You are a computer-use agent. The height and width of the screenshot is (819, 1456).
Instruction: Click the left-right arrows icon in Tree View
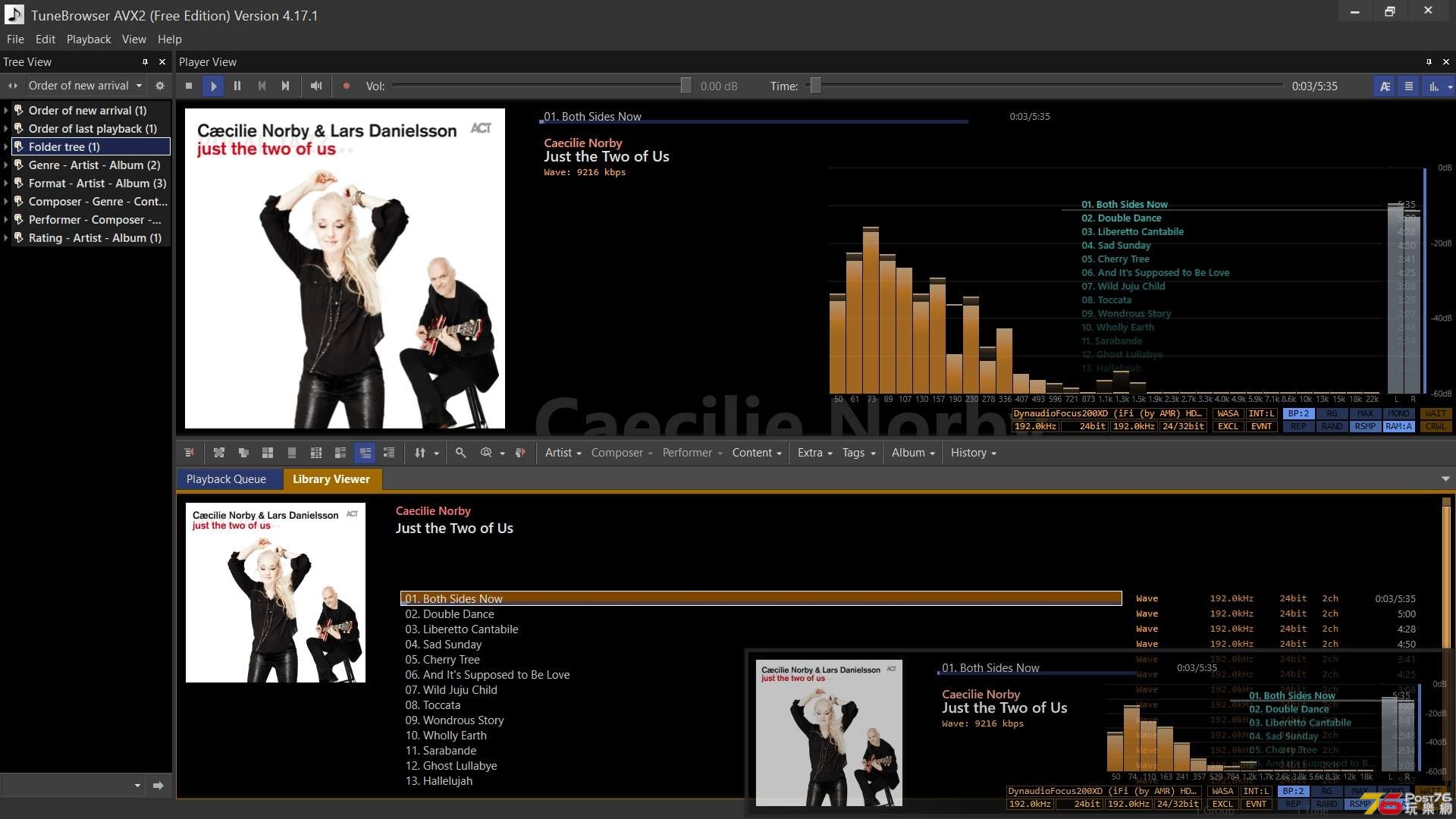(x=13, y=86)
